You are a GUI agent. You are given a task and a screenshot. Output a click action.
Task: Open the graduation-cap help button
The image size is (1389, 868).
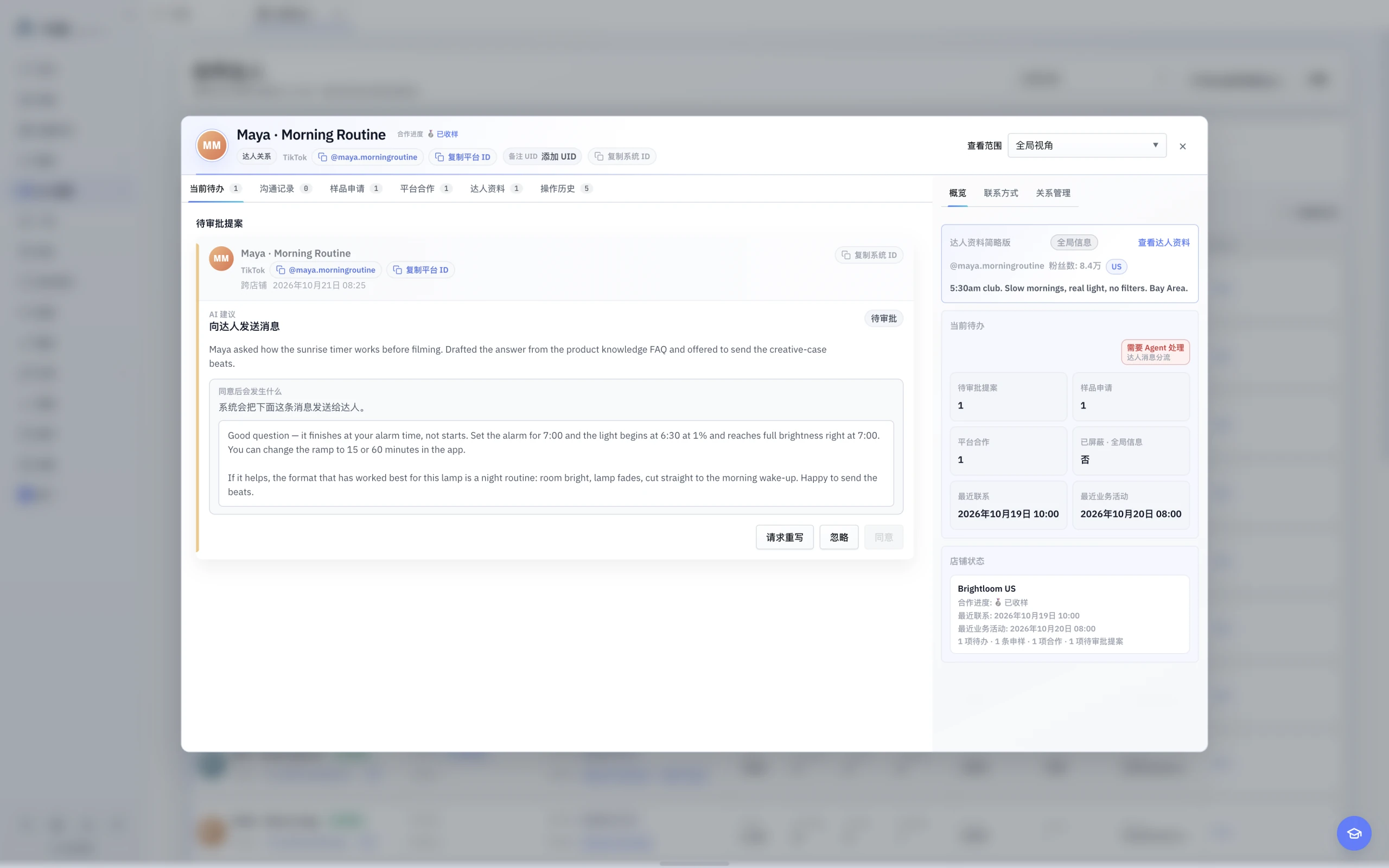[1353, 833]
